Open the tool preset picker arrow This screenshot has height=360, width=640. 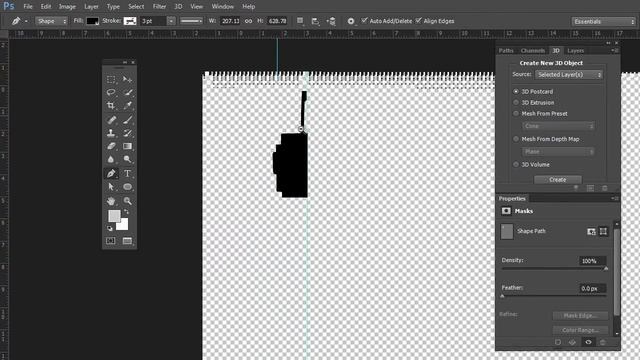click(x=26, y=21)
